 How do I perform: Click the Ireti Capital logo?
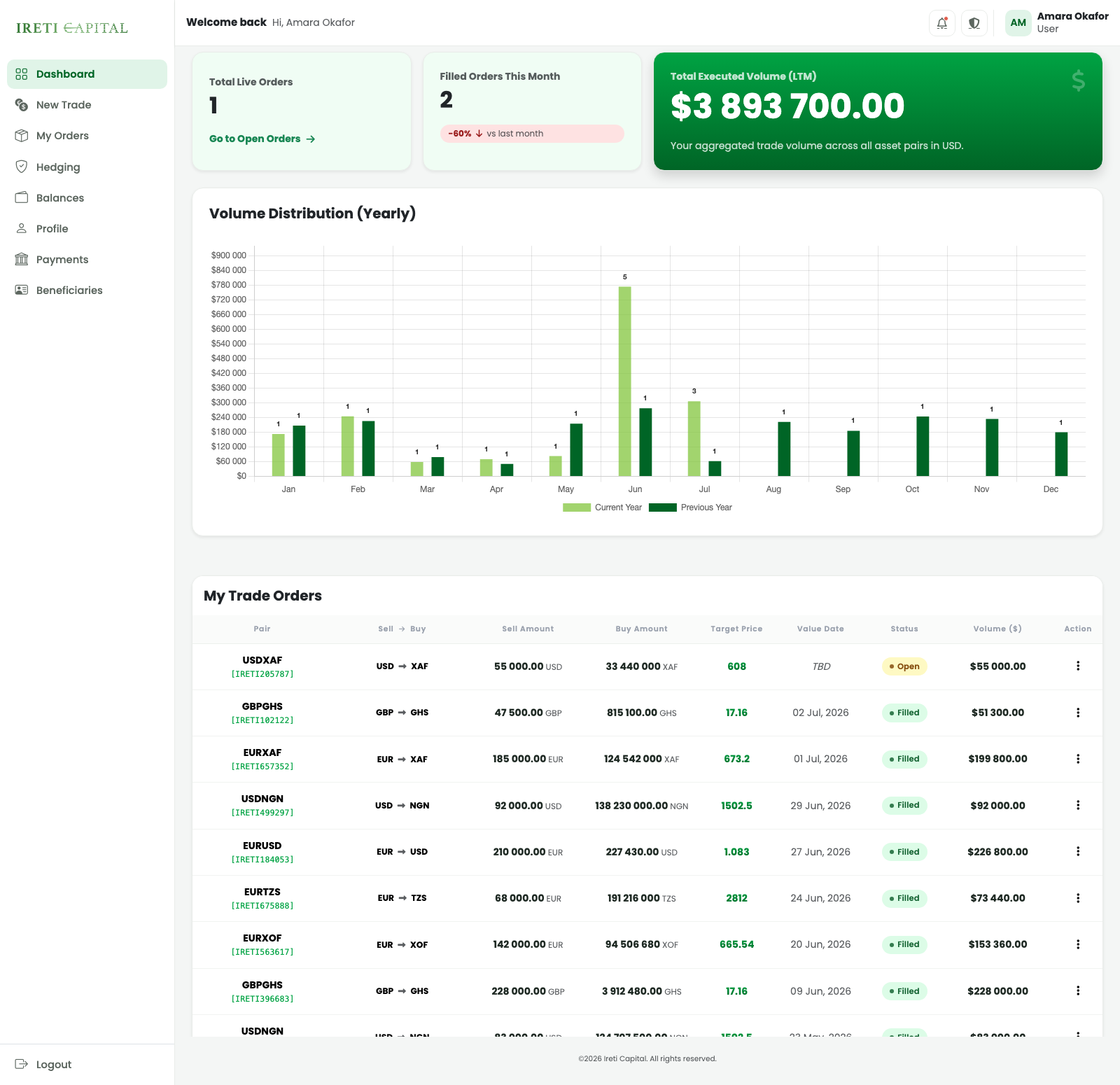coord(72,28)
